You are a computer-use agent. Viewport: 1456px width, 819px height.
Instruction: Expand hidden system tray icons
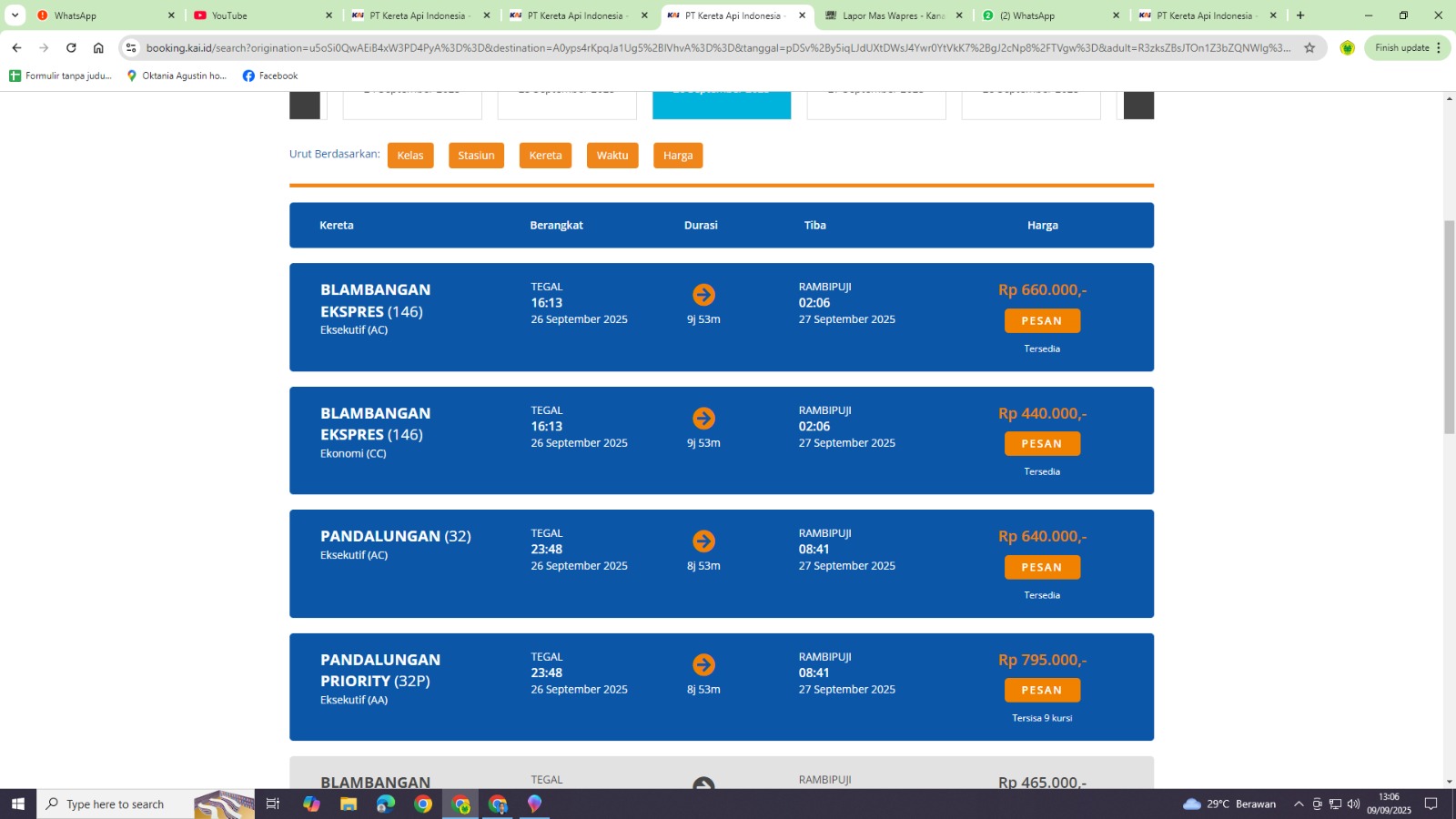pos(1299,804)
